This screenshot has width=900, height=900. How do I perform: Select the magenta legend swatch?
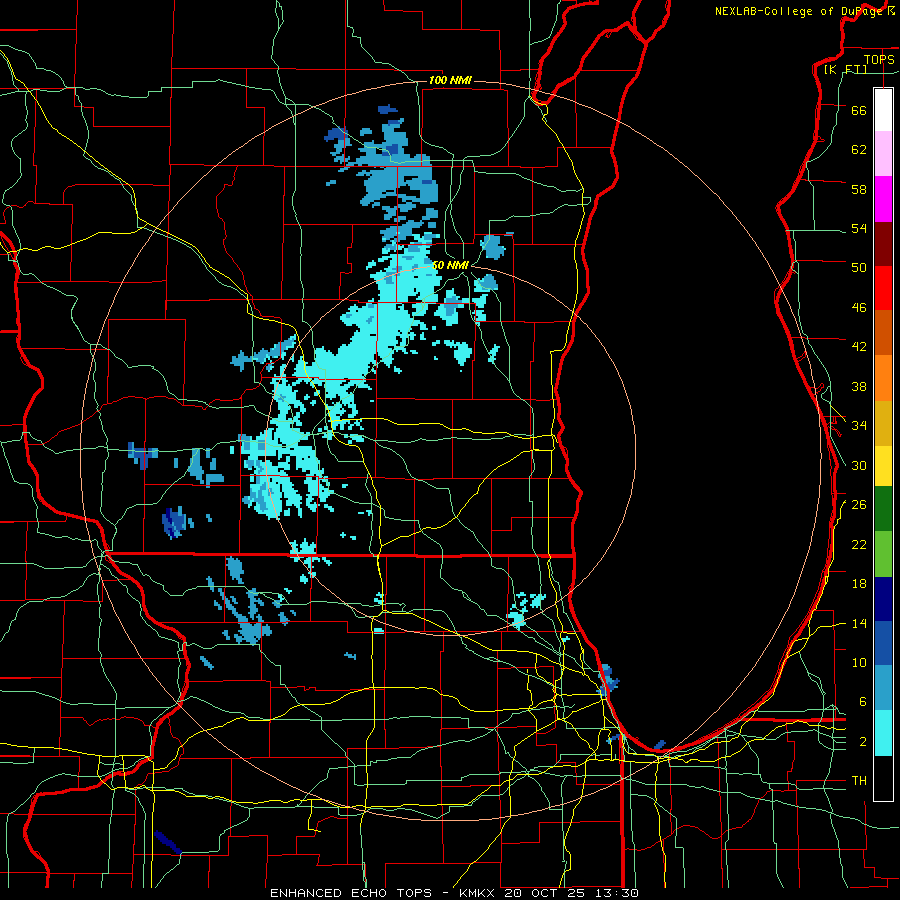coord(883,199)
